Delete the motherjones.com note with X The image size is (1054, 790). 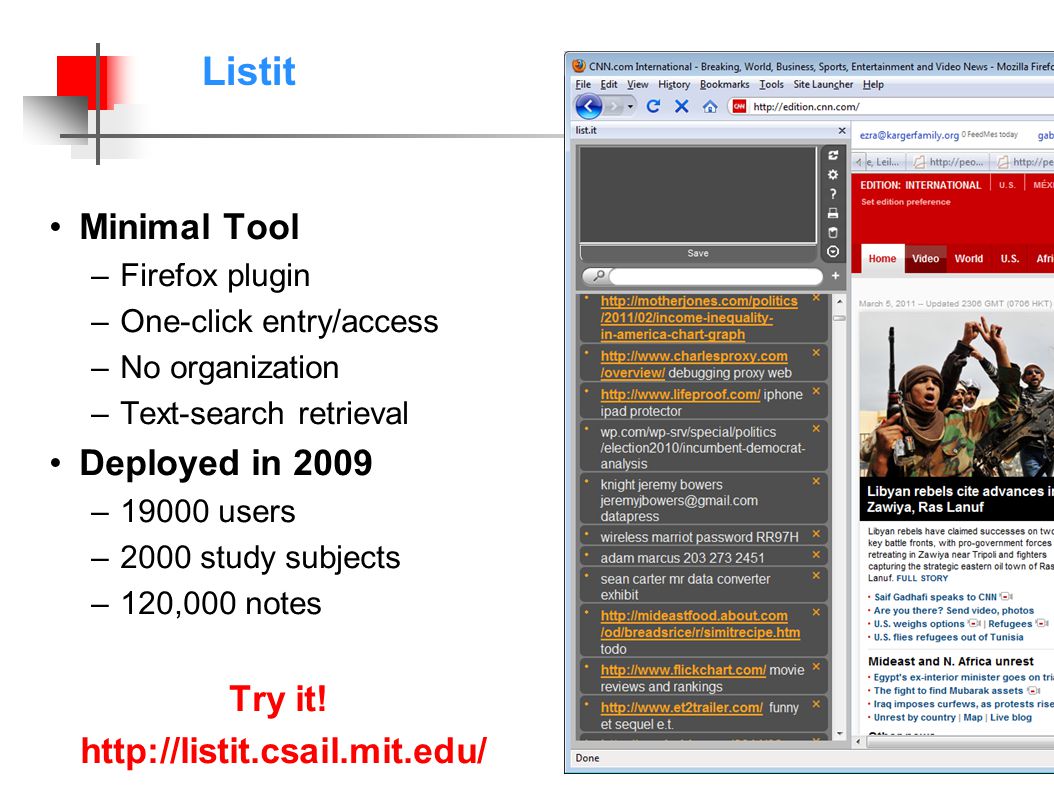(816, 297)
